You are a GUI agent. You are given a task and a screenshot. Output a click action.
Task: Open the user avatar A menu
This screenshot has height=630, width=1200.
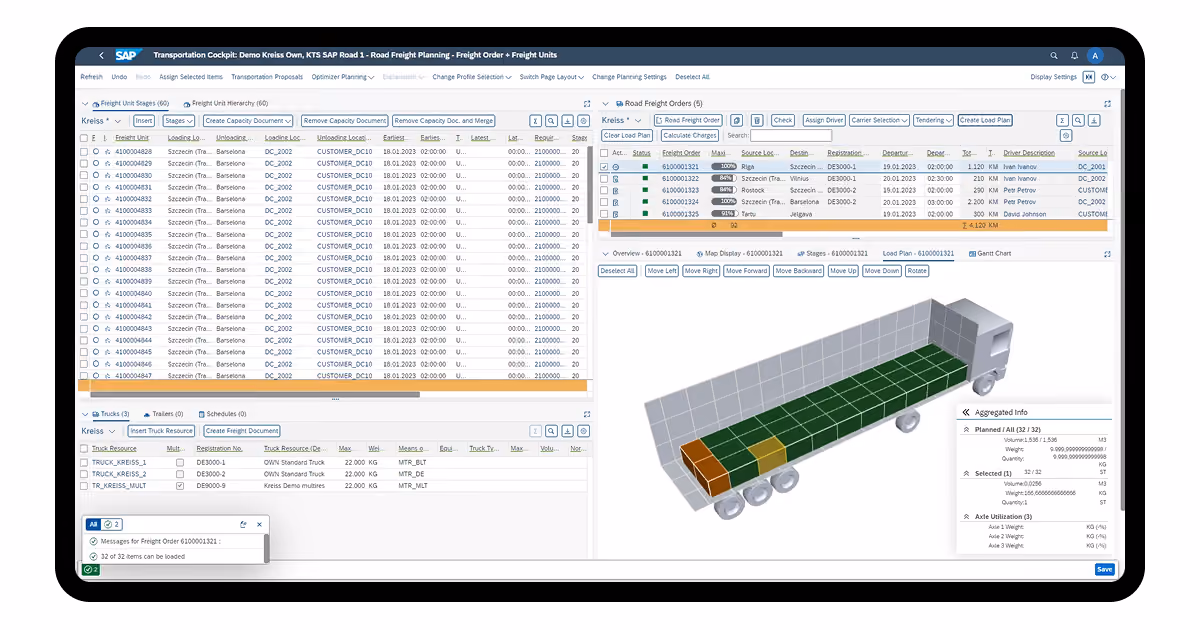pos(1096,56)
